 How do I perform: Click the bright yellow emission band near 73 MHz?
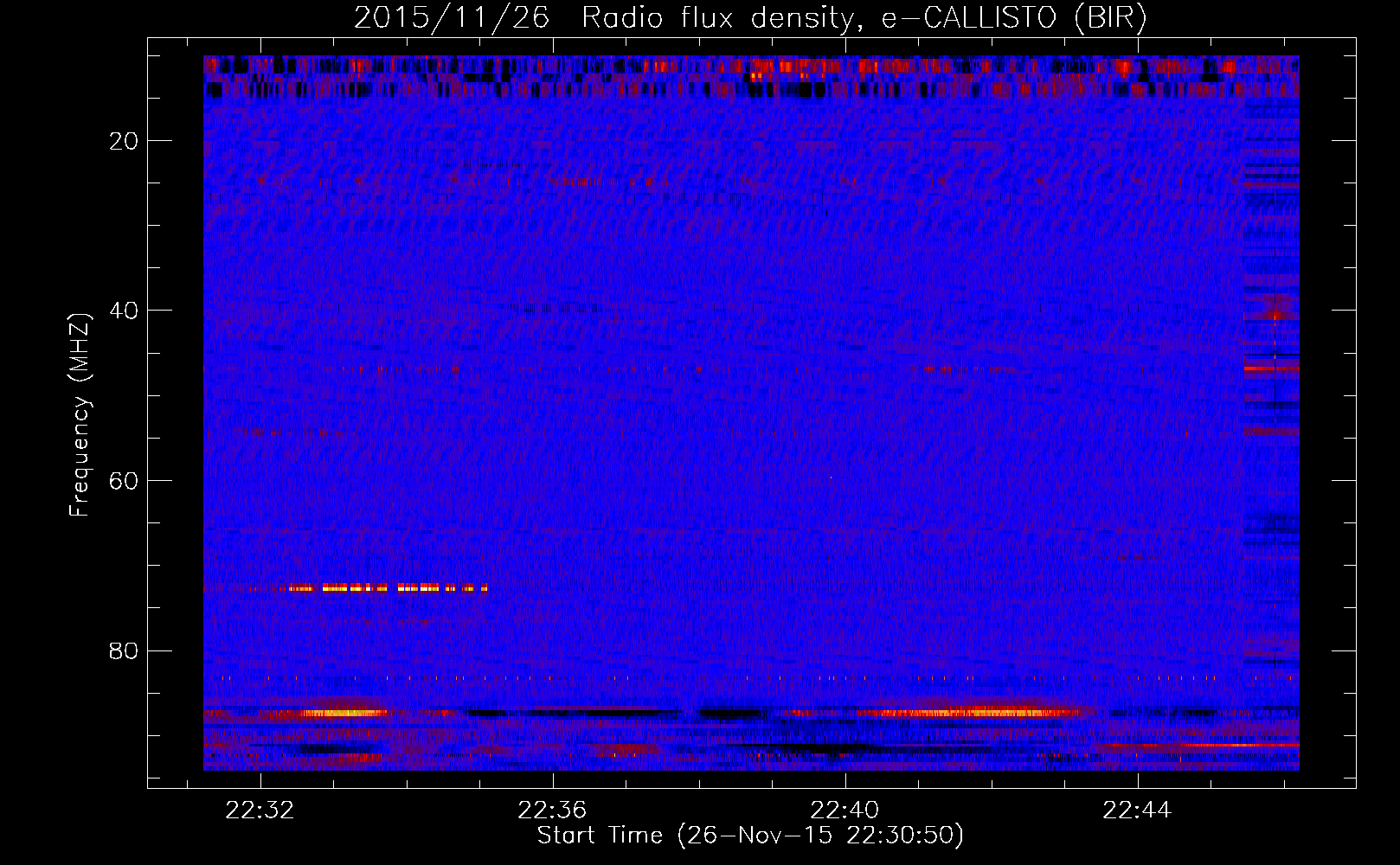[x=388, y=588]
